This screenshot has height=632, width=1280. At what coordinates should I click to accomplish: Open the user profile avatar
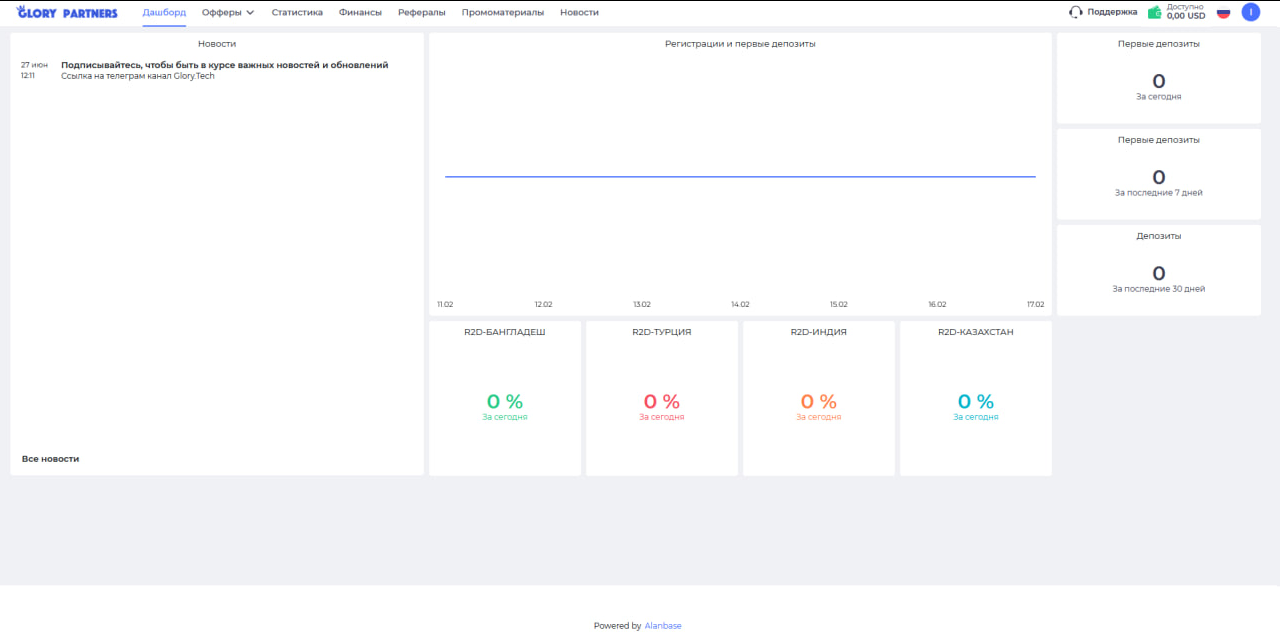click(x=1250, y=12)
